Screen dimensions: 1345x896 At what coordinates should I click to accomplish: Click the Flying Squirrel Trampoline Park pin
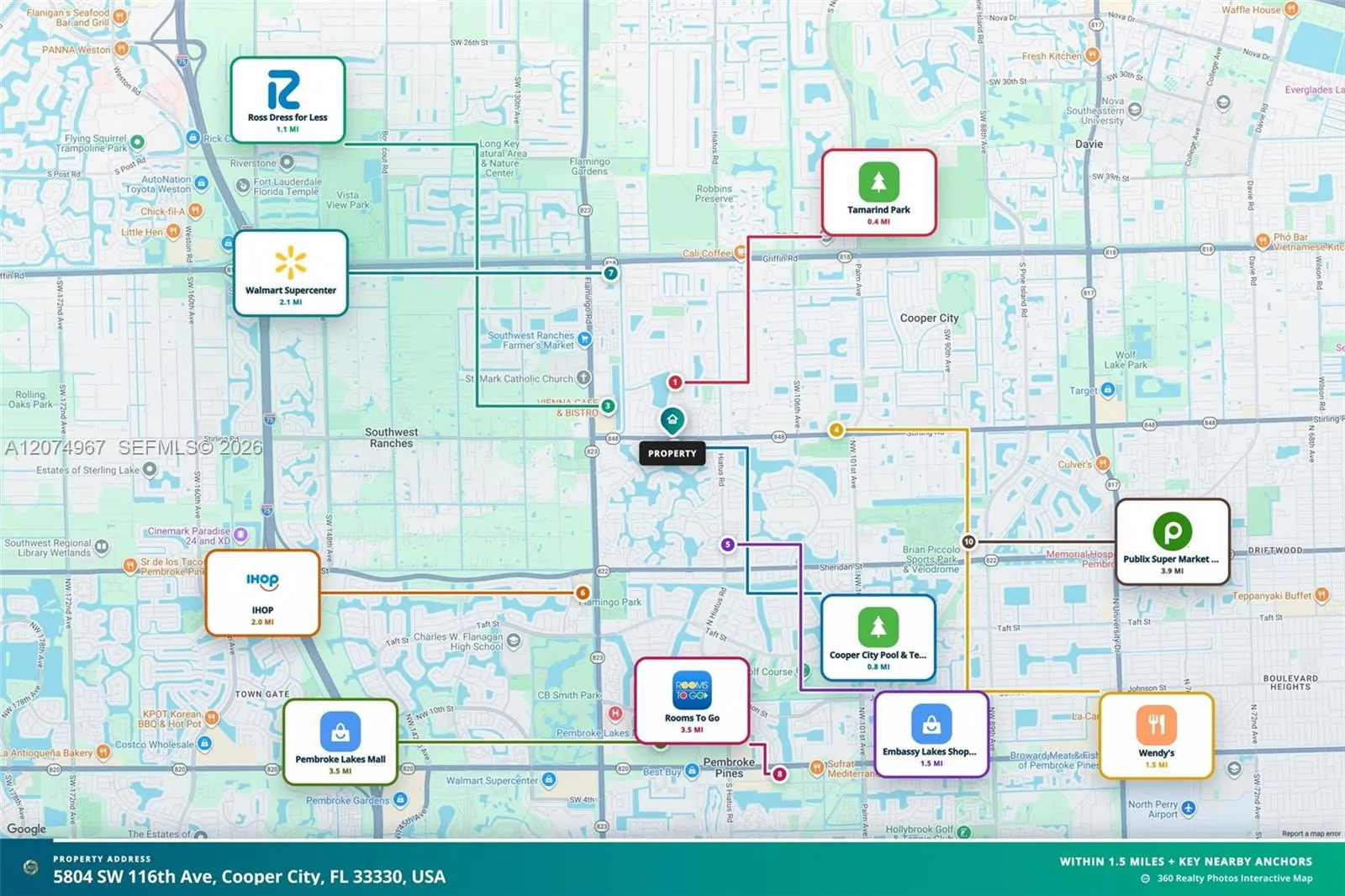click(x=137, y=143)
